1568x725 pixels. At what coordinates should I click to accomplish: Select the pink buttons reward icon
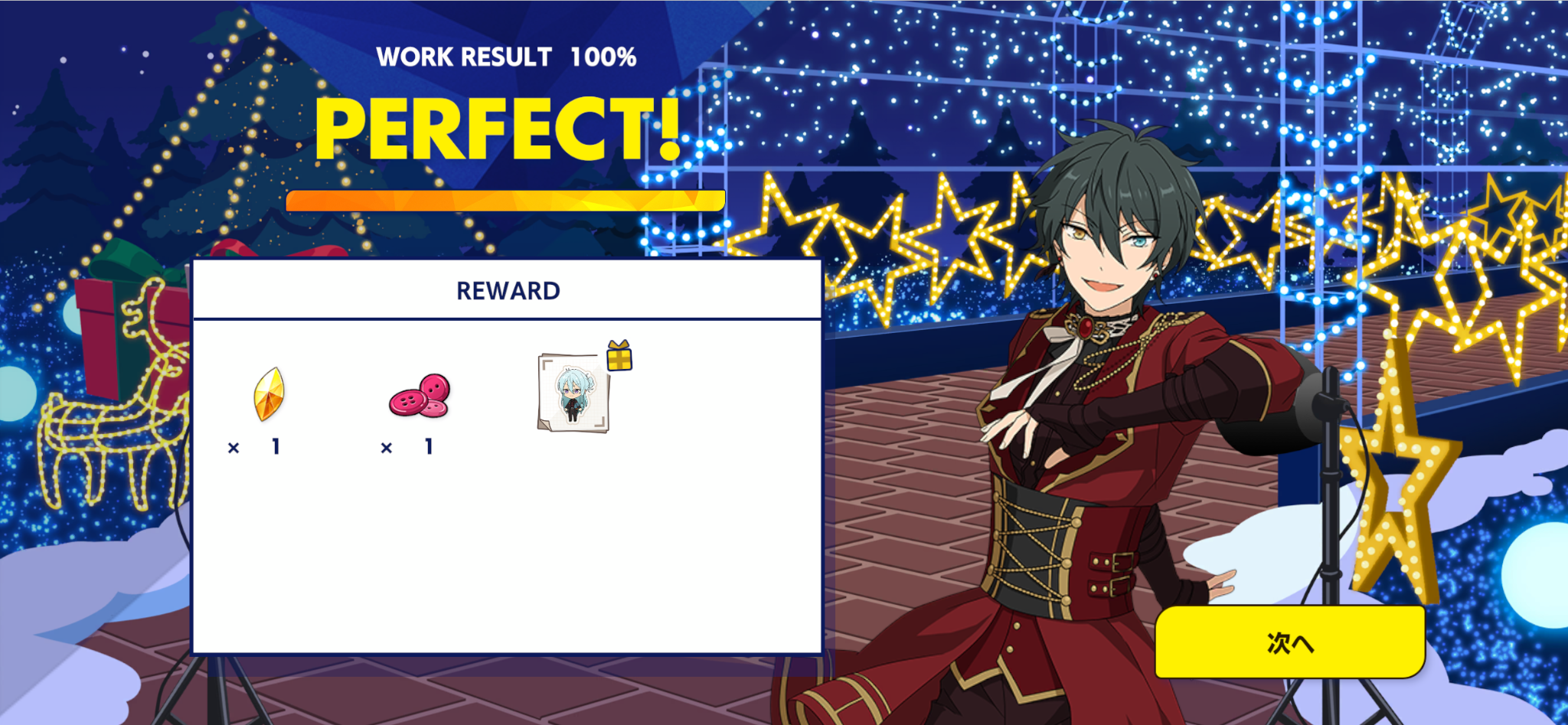(x=420, y=396)
